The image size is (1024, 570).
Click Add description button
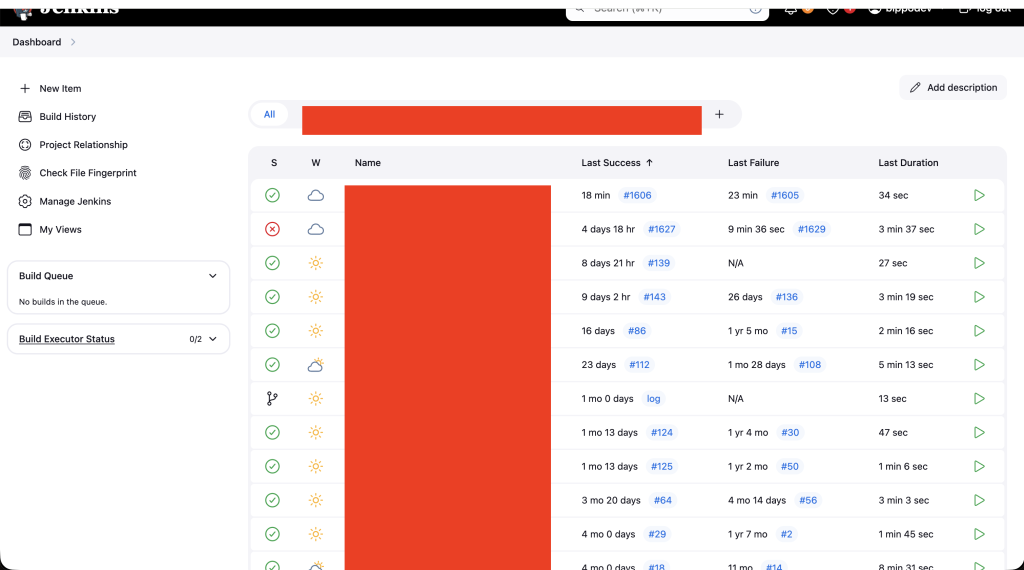coord(953,87)
